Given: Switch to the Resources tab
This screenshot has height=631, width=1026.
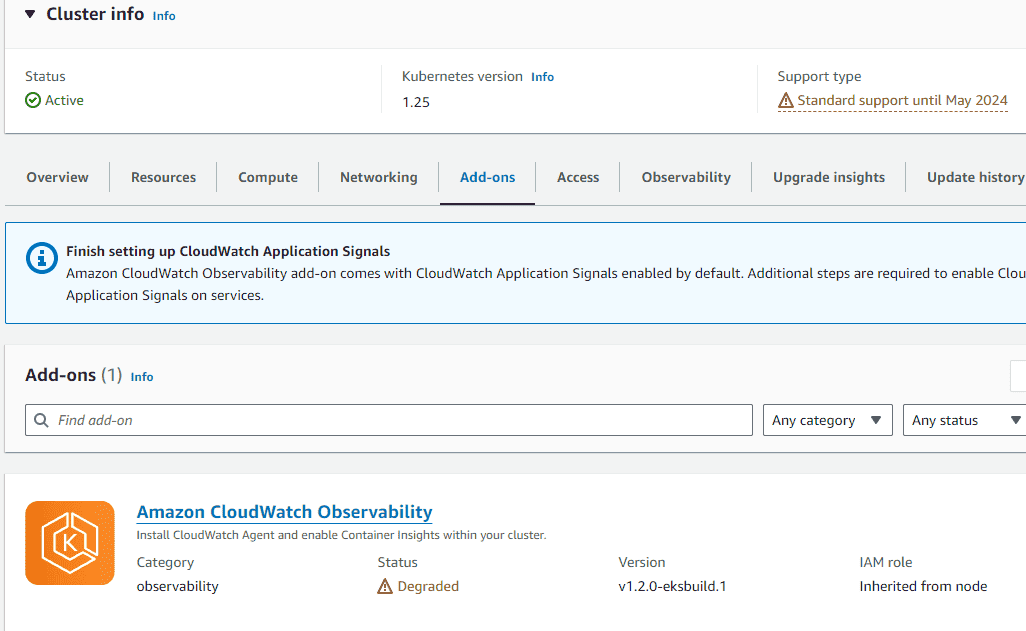Looking at the screenshot, I should point(163,177).
